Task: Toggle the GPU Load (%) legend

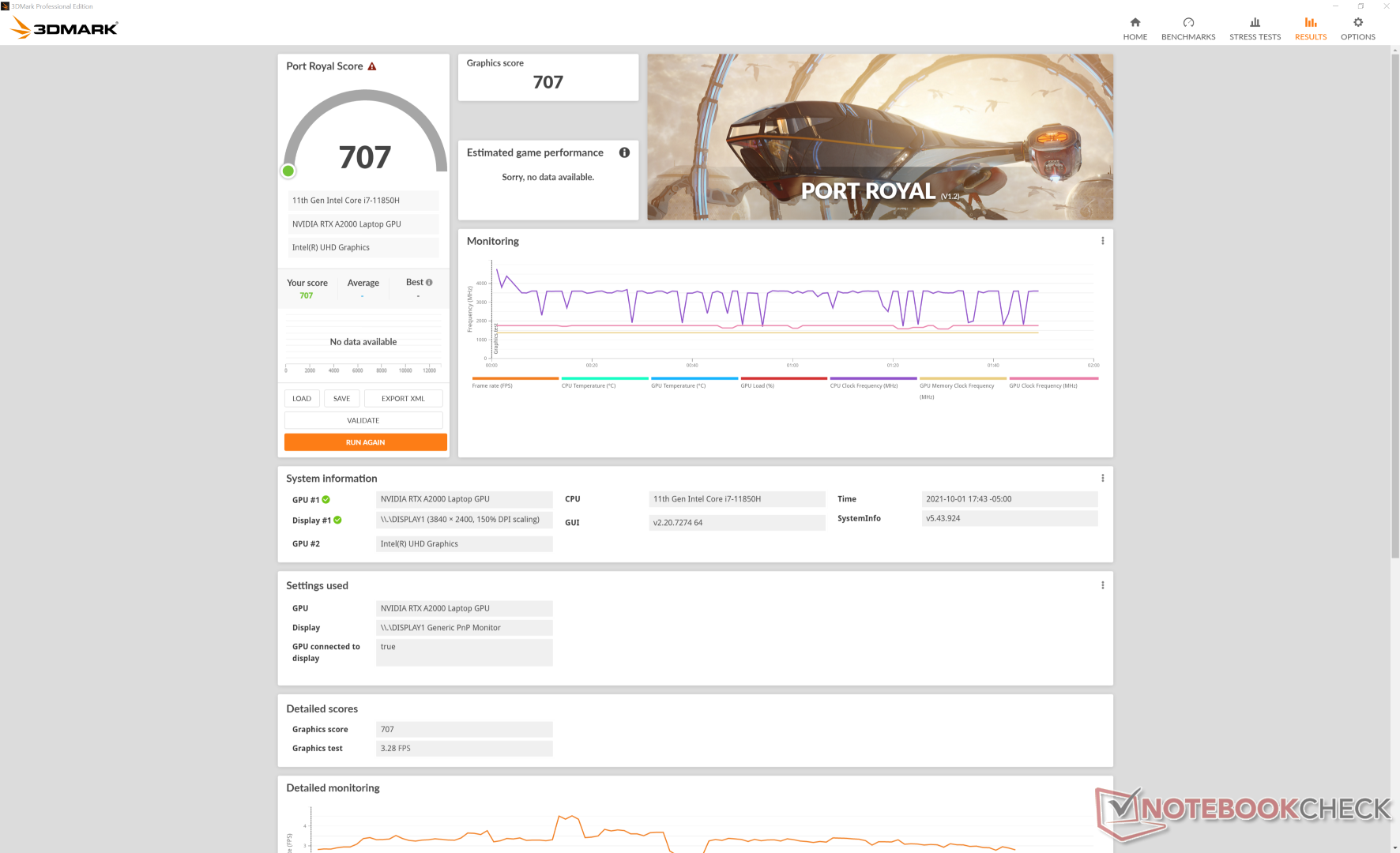Action: coord(757,385)
